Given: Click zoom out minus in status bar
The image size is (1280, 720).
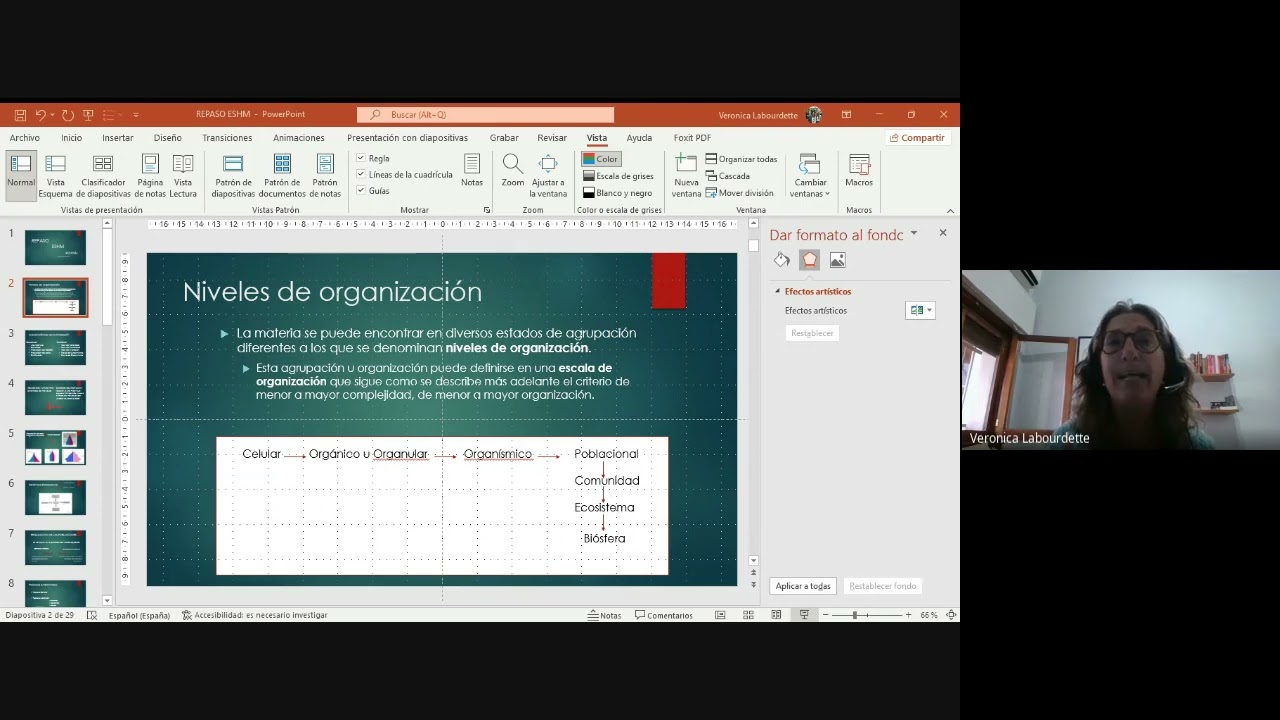Looking at the screenshot, I should [825, 615].
